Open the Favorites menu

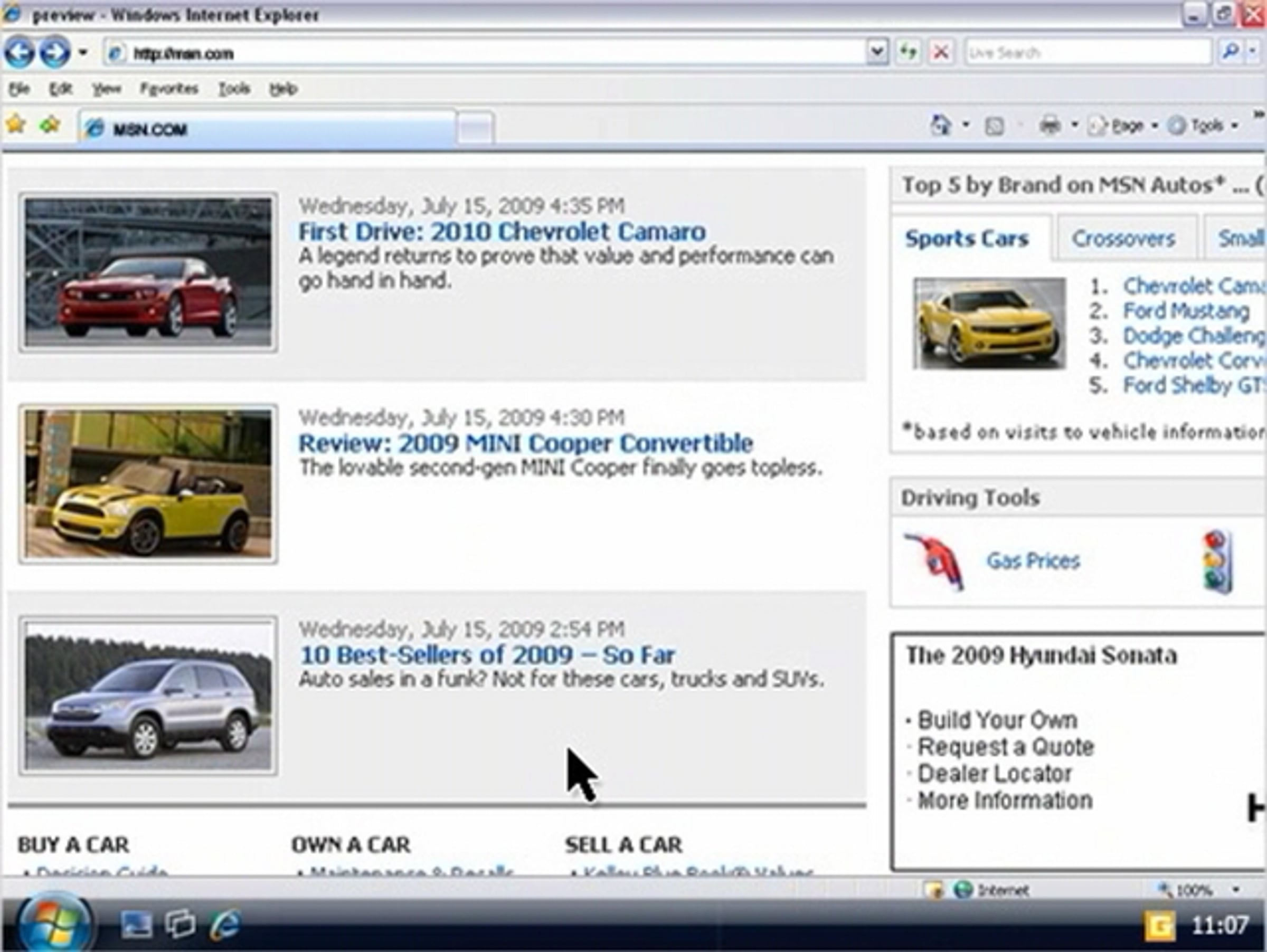(x=169, y=89)
